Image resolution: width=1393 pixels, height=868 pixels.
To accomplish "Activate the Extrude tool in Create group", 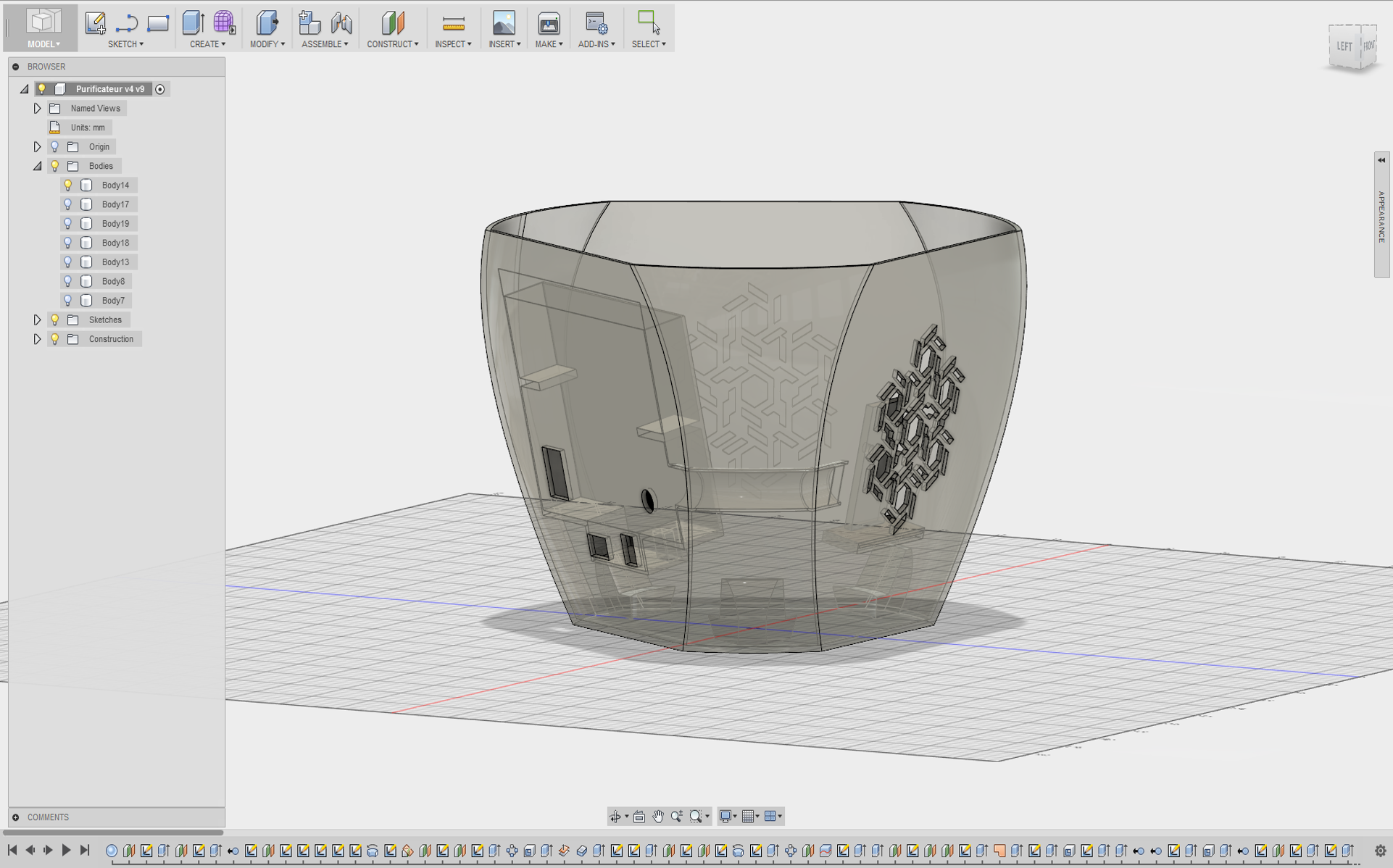I will tap(193, 22).
